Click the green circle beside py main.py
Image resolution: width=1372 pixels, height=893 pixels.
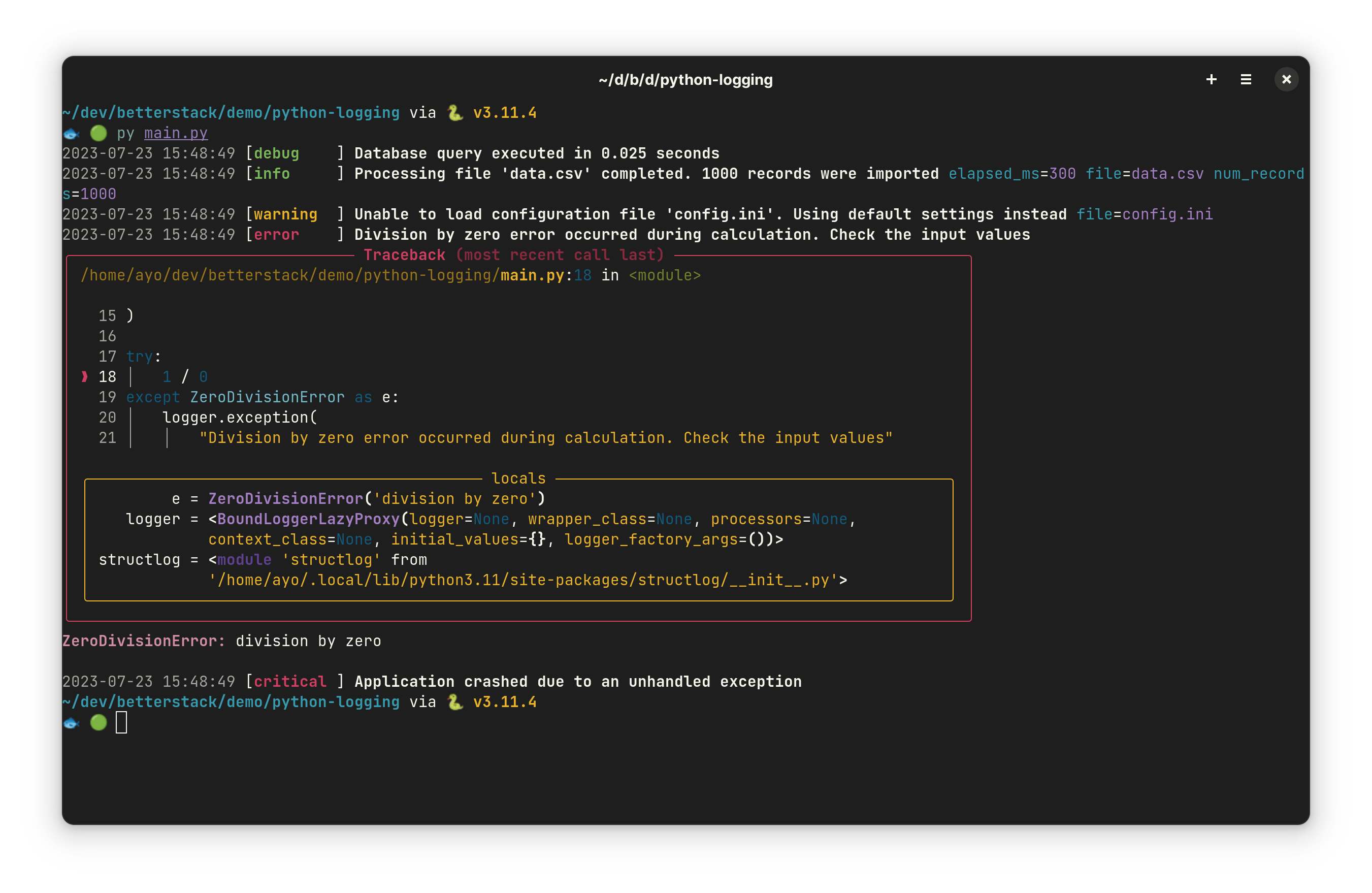click(x=99, y=133)
